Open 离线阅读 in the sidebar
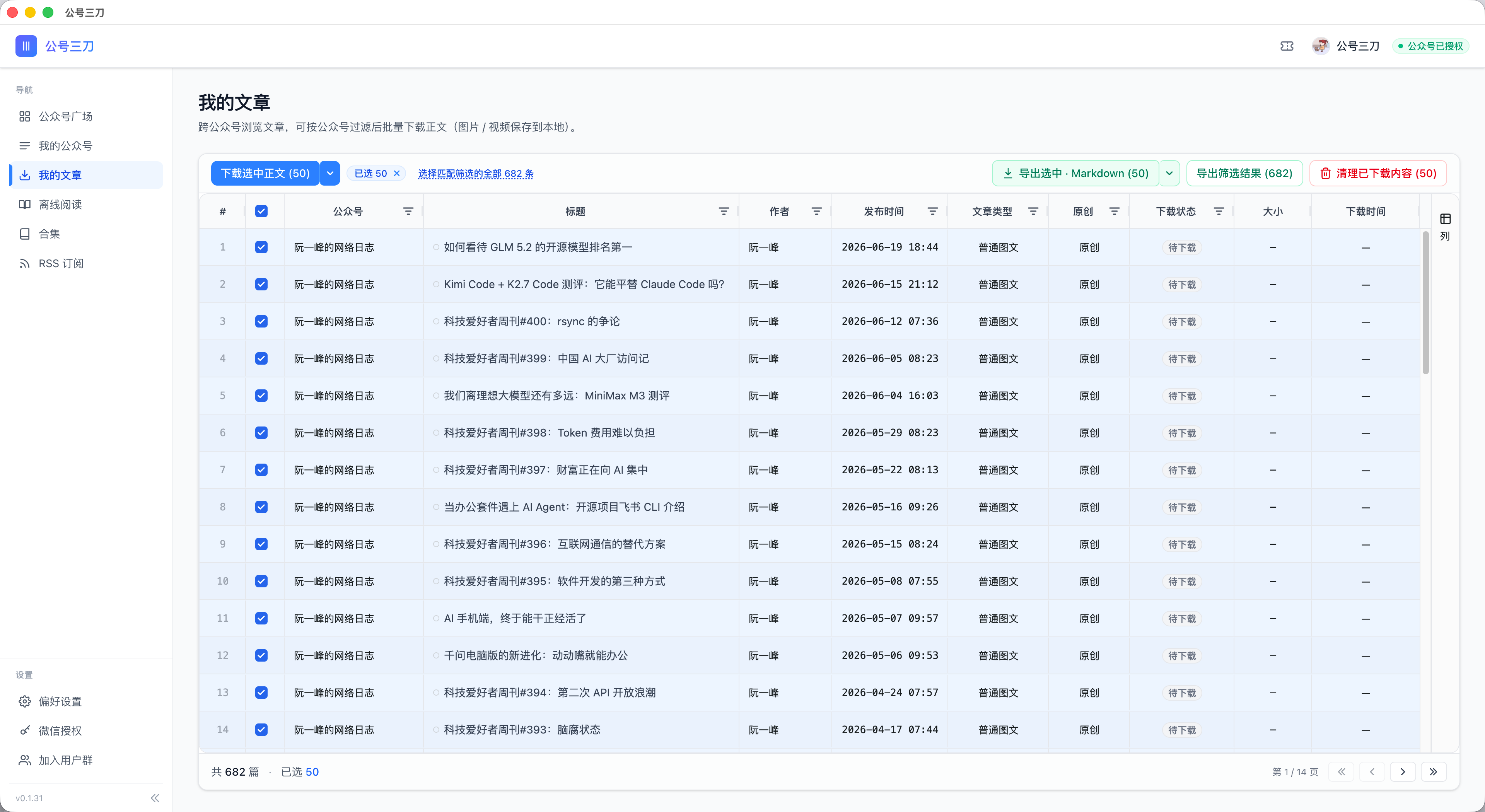 click(87, 205)
